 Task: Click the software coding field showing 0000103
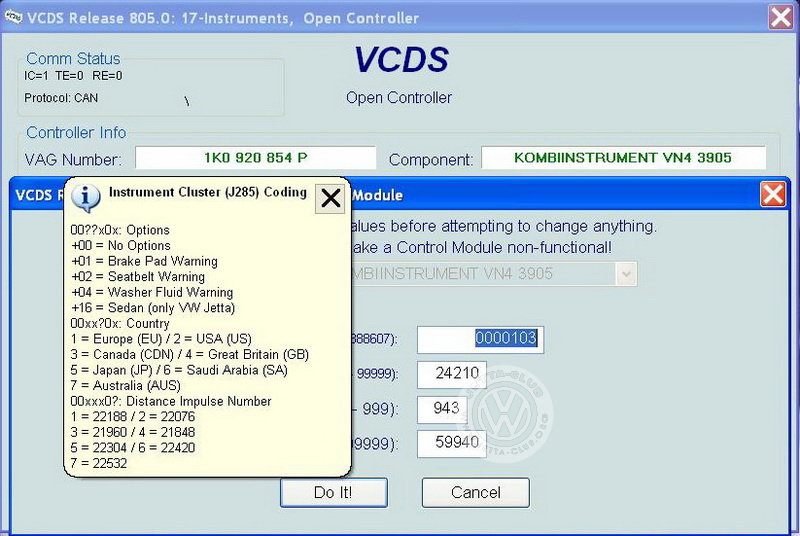480,340
